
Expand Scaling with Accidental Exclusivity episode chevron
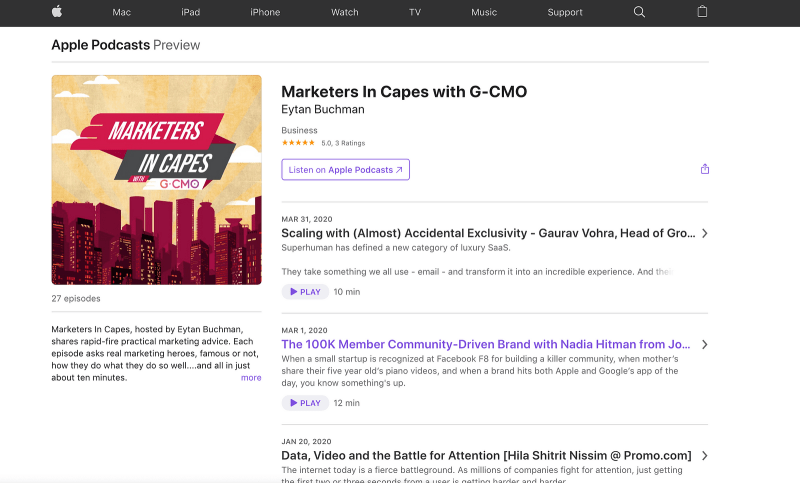[x=705, y=233]
